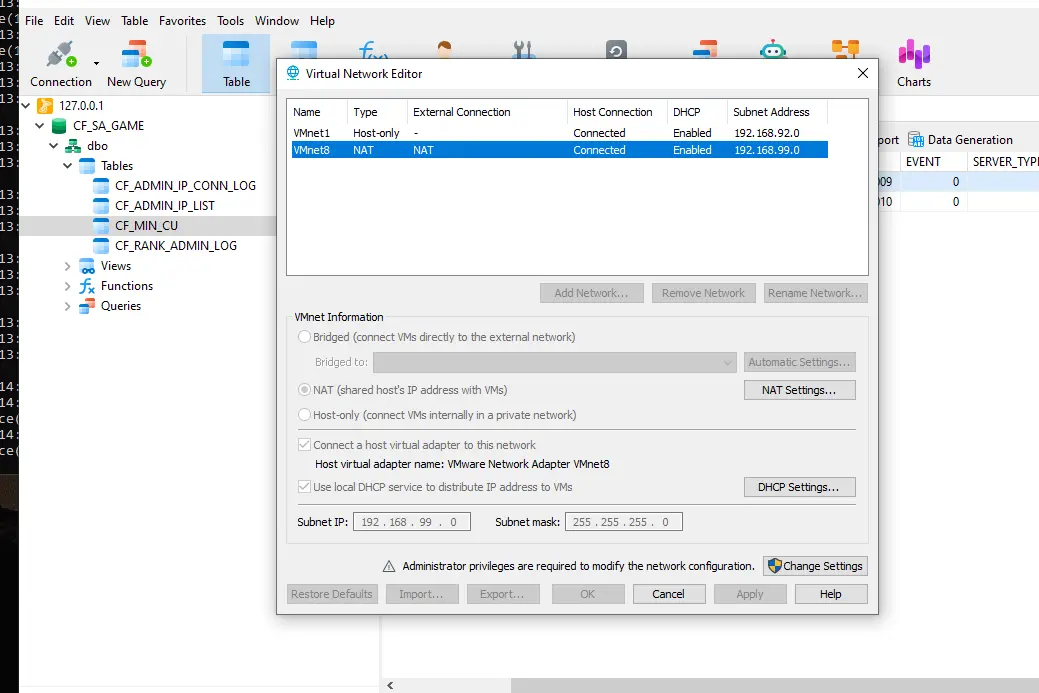
Task: Click the horizontal scrollbar left arrow
Action: click(x=390, y=685)
